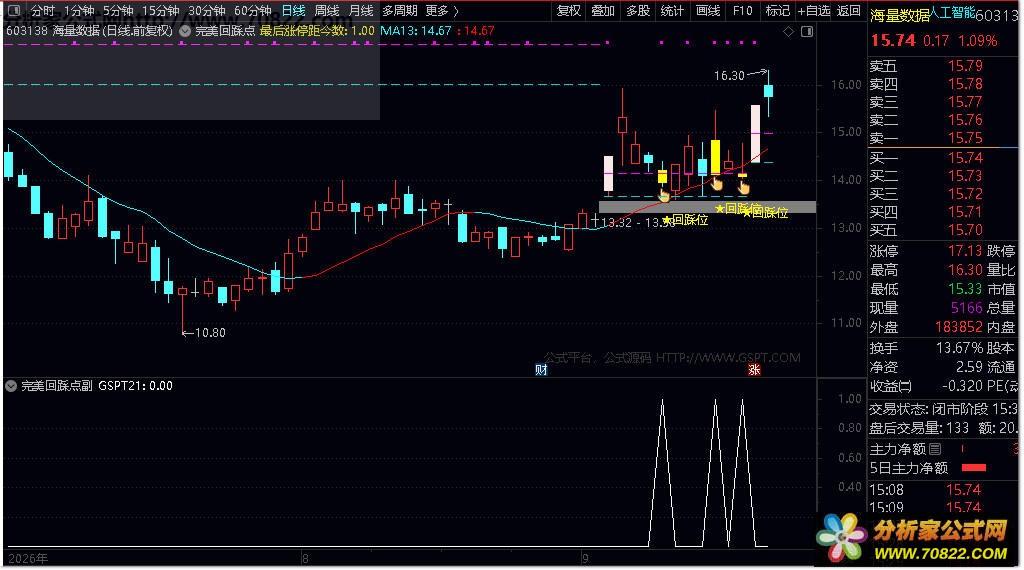
Task: Switch to the 周线 weekly tab
Action: tap(327, 10)
